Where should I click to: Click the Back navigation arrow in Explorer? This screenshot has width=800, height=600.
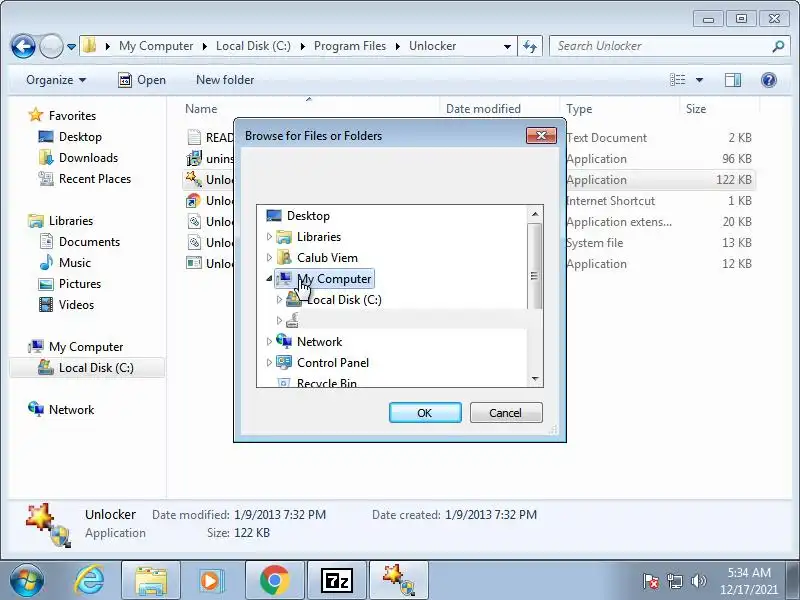23,46
